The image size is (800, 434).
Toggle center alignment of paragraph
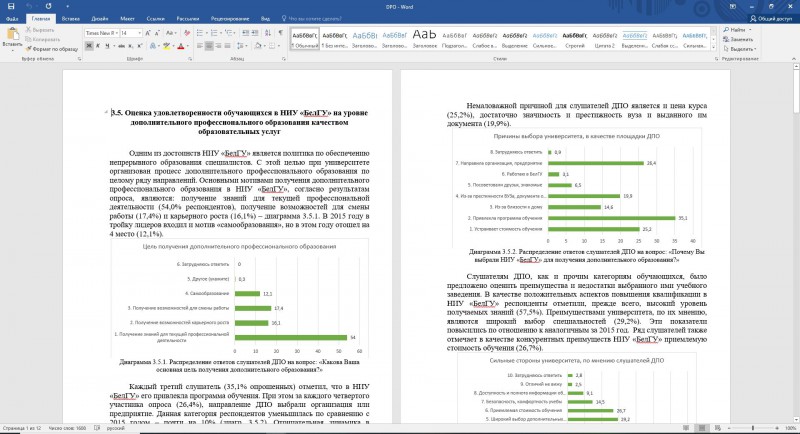point(209,46)
